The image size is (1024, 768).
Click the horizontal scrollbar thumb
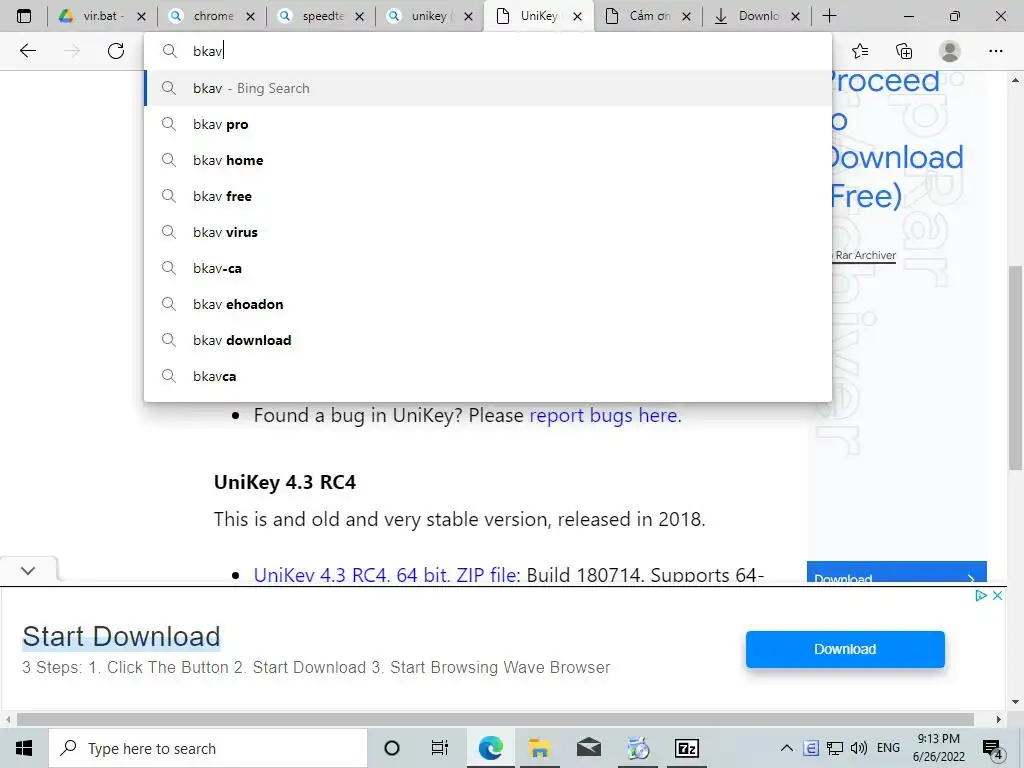tap(495, 719)
